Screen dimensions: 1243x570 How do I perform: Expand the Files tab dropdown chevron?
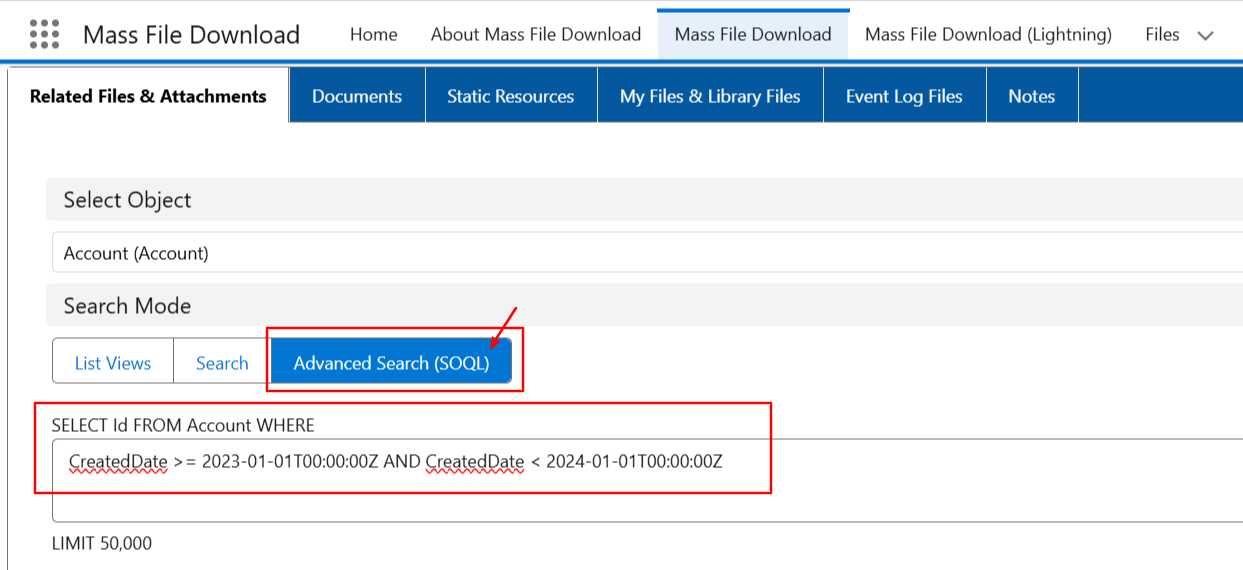tap(1205, 36)
